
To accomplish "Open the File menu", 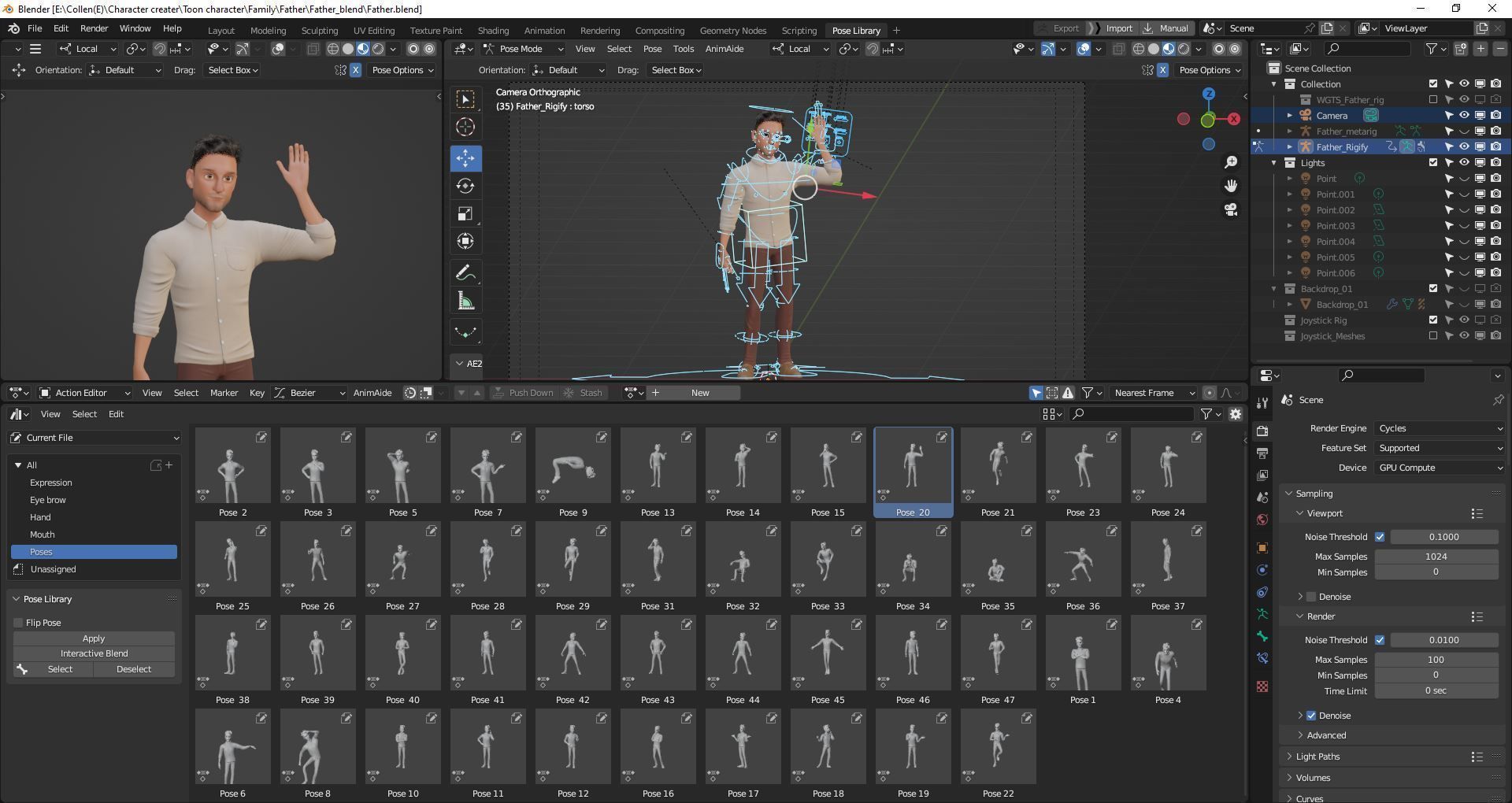I will tap(35, 28).
